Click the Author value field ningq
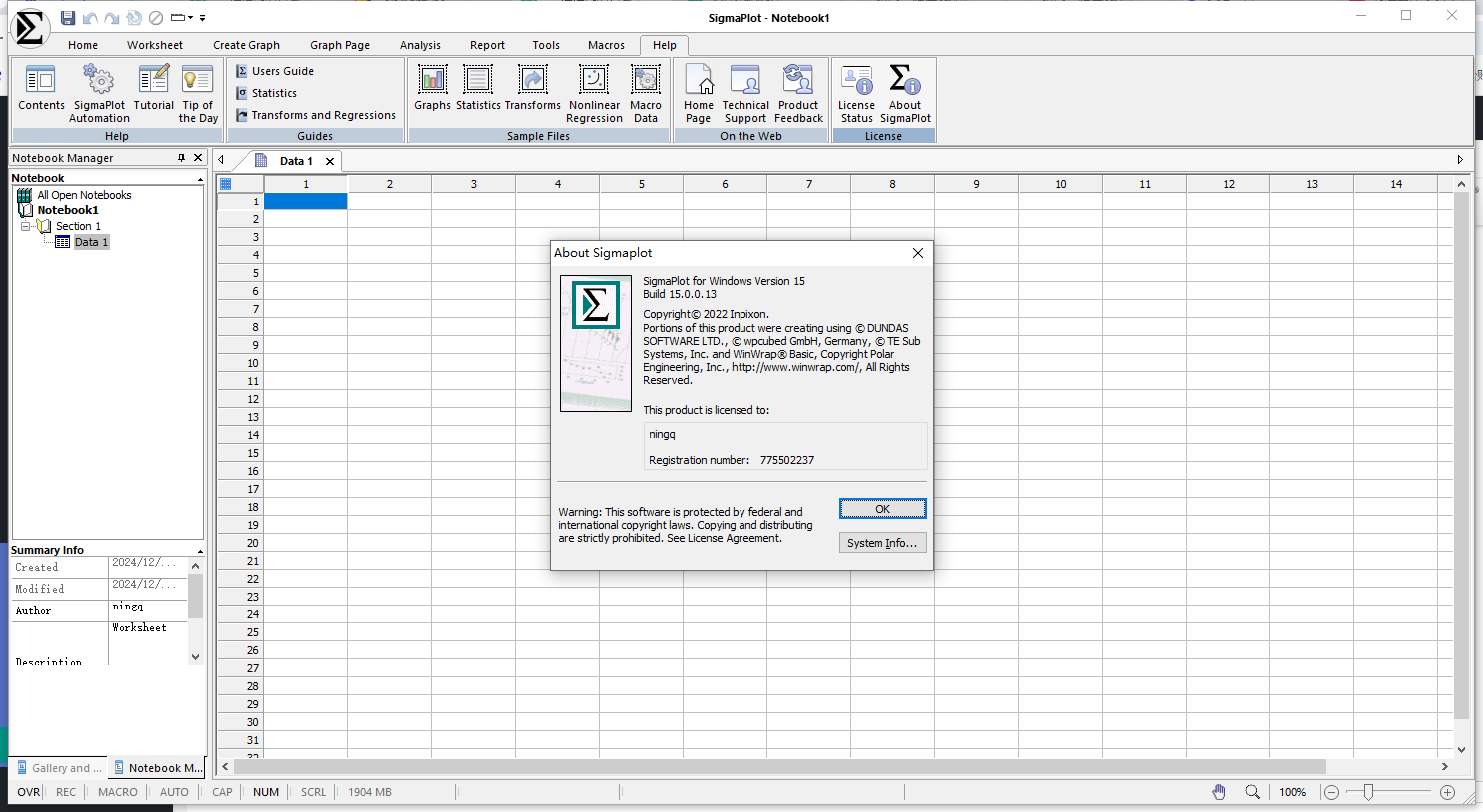The image size is (1483, 812). (148, 609)
